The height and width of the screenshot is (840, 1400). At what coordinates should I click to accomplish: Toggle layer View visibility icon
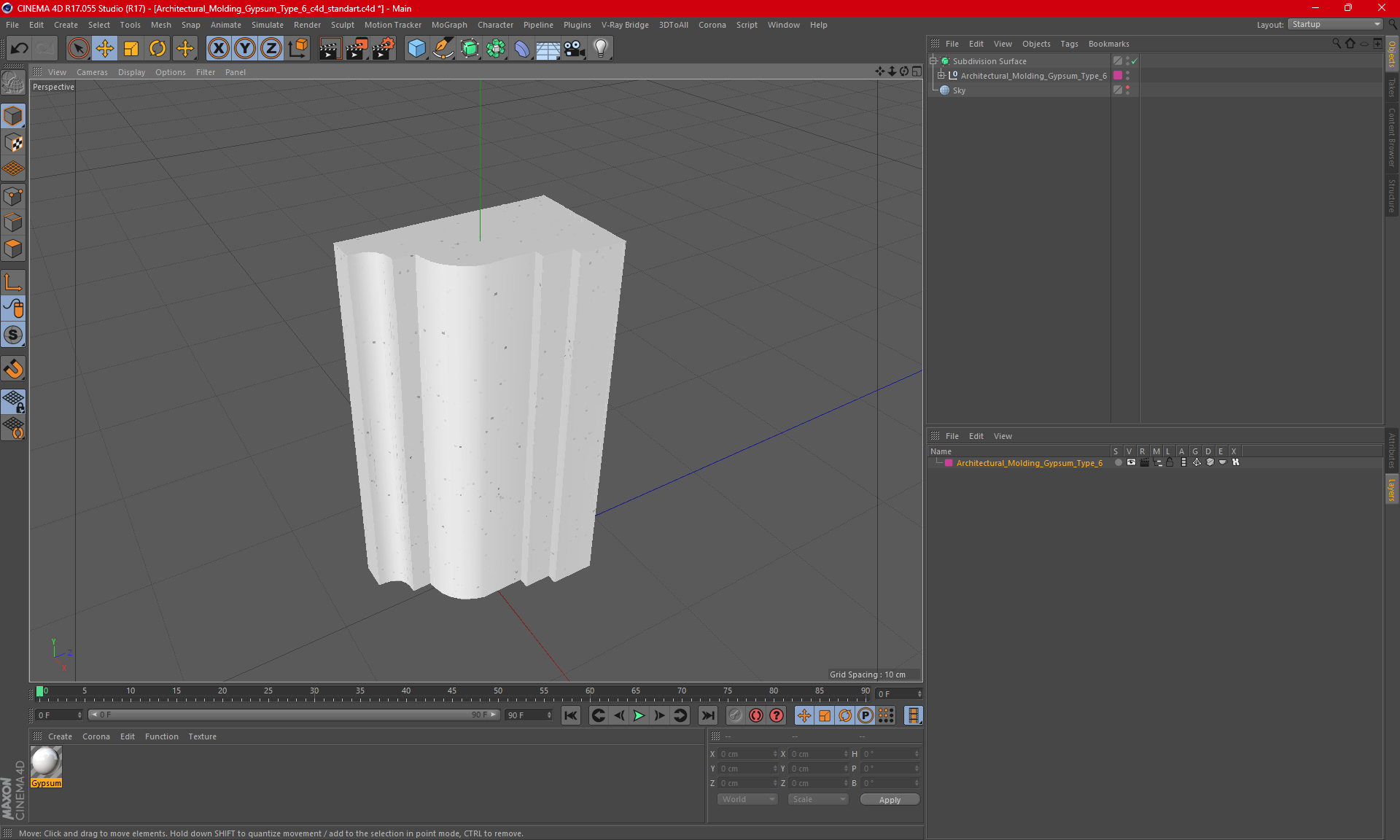click(1131, 462)
